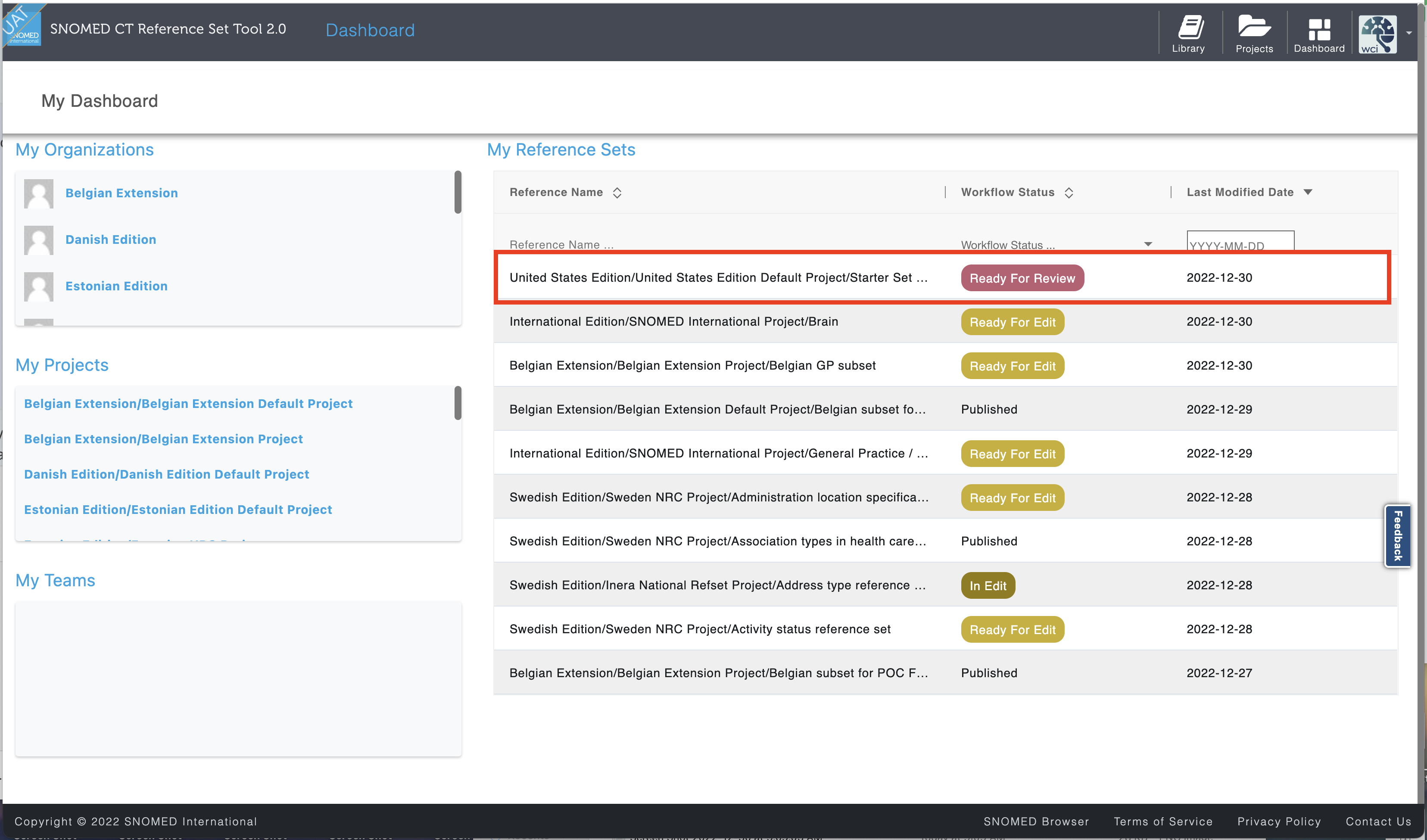The width and height of the screenshot is (1427, 840).
Task: Click the SNOMED CT Reference Set Tool 2.0 title
Action: pos(168,29)
